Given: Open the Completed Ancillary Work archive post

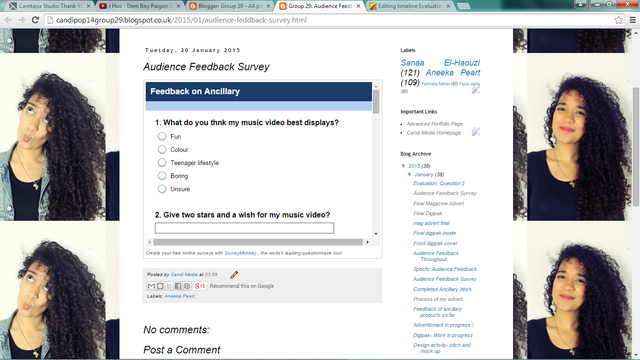Looking at the screenshot, I should coord(442,289).
